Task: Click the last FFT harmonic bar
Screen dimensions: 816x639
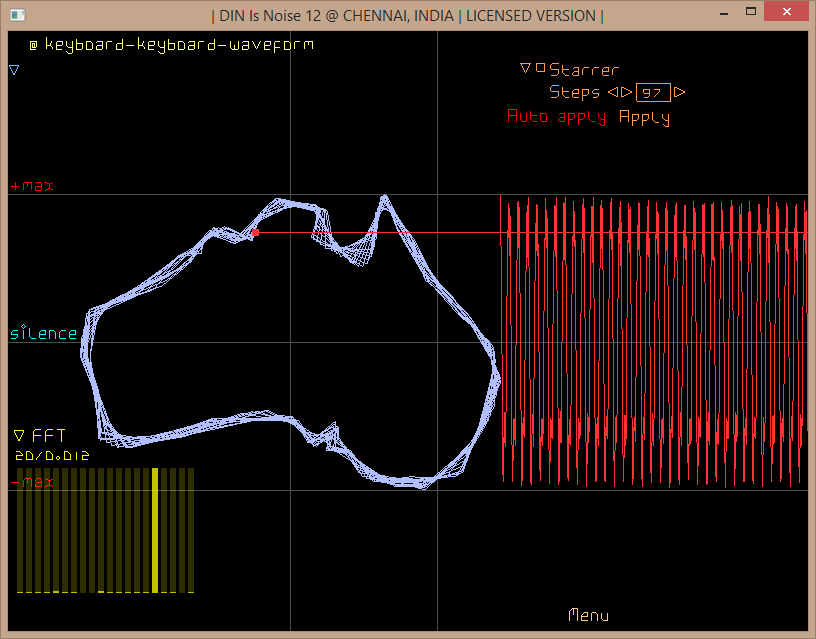Action: click(189, 529)
